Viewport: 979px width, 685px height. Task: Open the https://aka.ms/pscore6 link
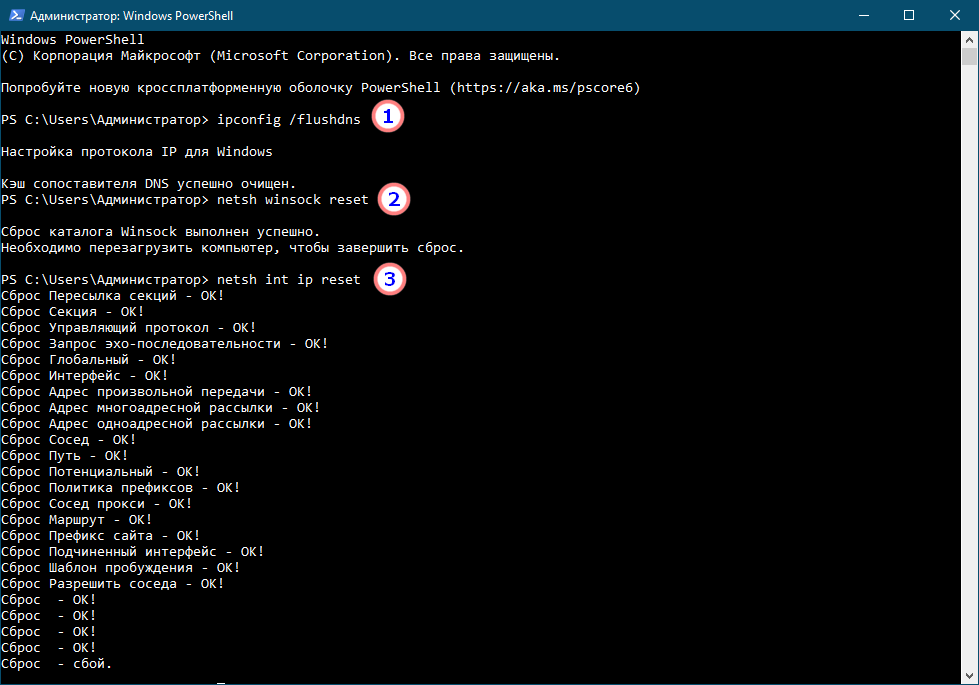(x=542, y=88)
